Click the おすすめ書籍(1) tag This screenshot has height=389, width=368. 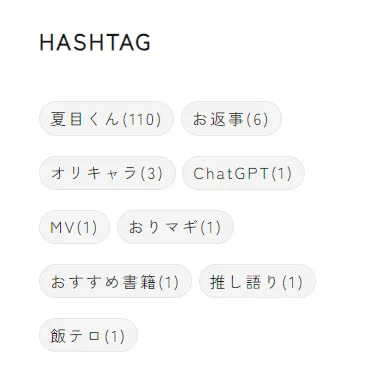tap(115, 281)
